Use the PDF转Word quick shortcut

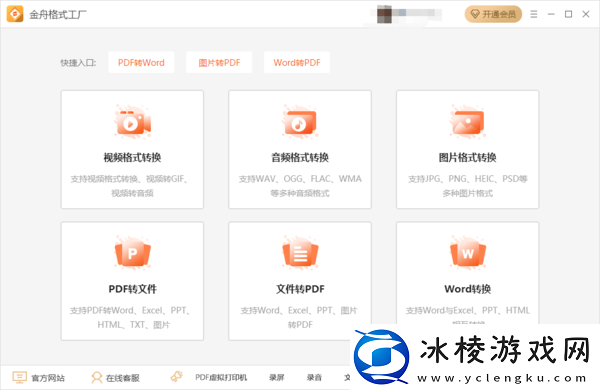[x=141, y=62]
